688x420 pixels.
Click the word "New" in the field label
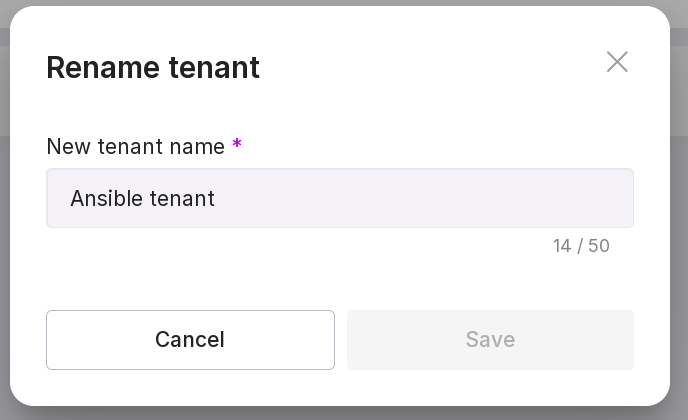[x=69, y=146]
